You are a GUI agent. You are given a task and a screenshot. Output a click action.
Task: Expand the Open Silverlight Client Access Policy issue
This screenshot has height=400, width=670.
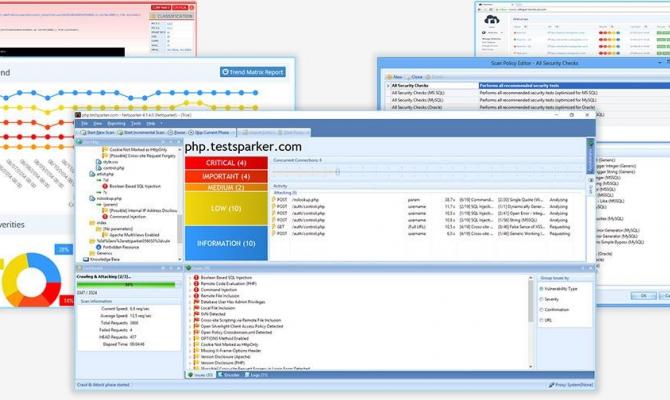pos(191,326)
